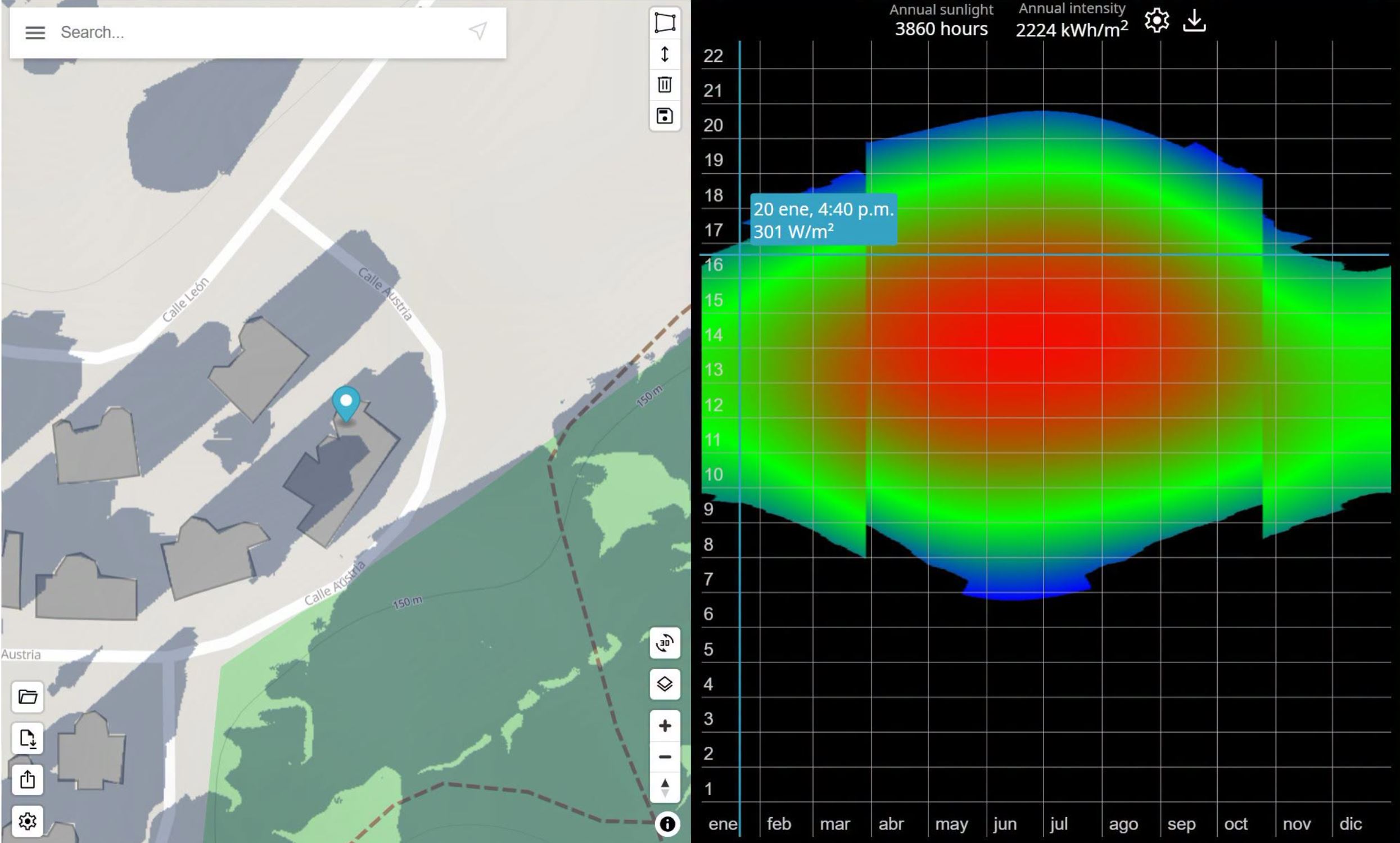The image size is (1400, 843).
Task: Click the 'jul' month label on chart axis
Action: point(1058,824)
